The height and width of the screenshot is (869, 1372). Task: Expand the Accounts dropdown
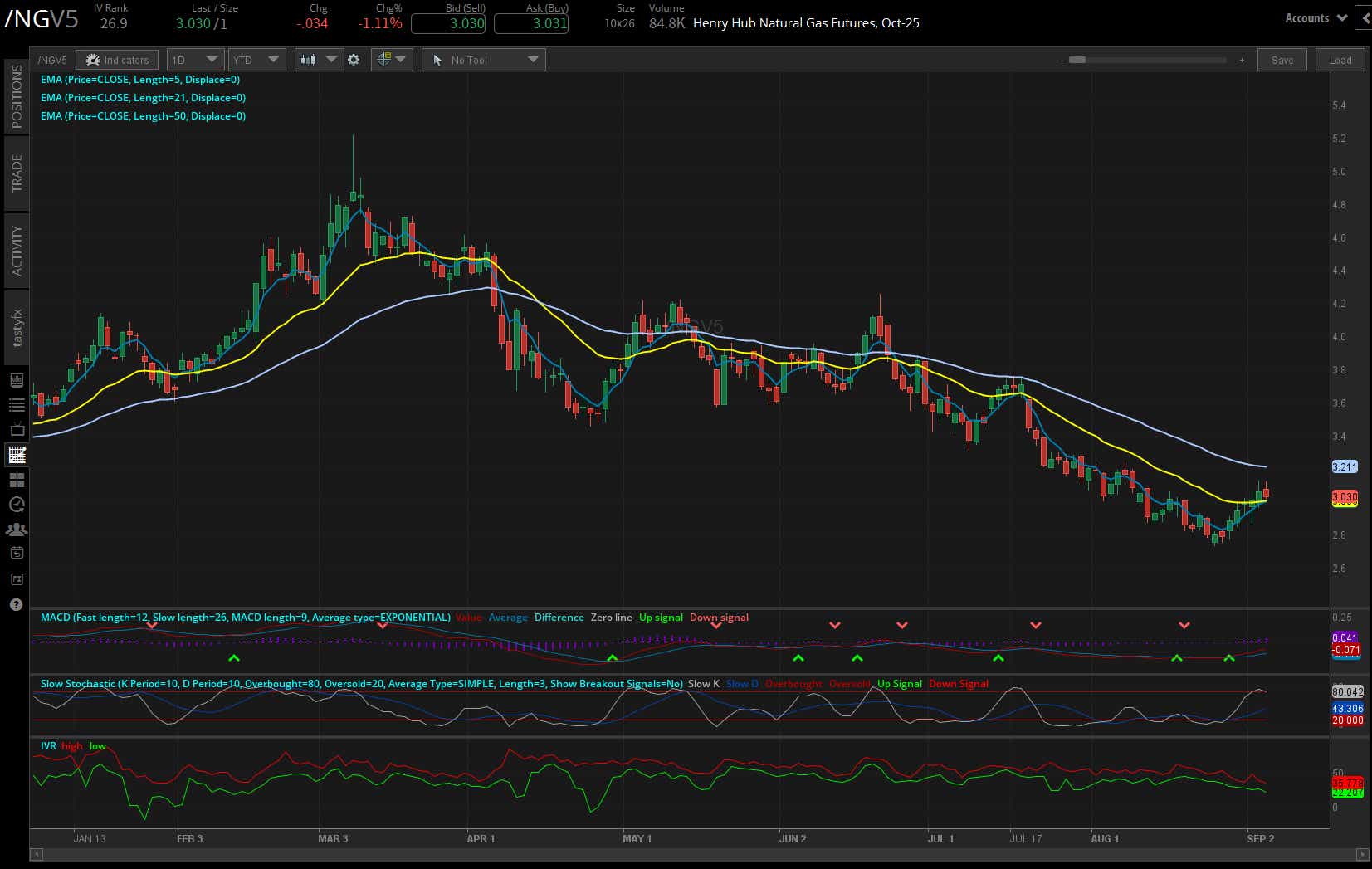coord(1314,17)
